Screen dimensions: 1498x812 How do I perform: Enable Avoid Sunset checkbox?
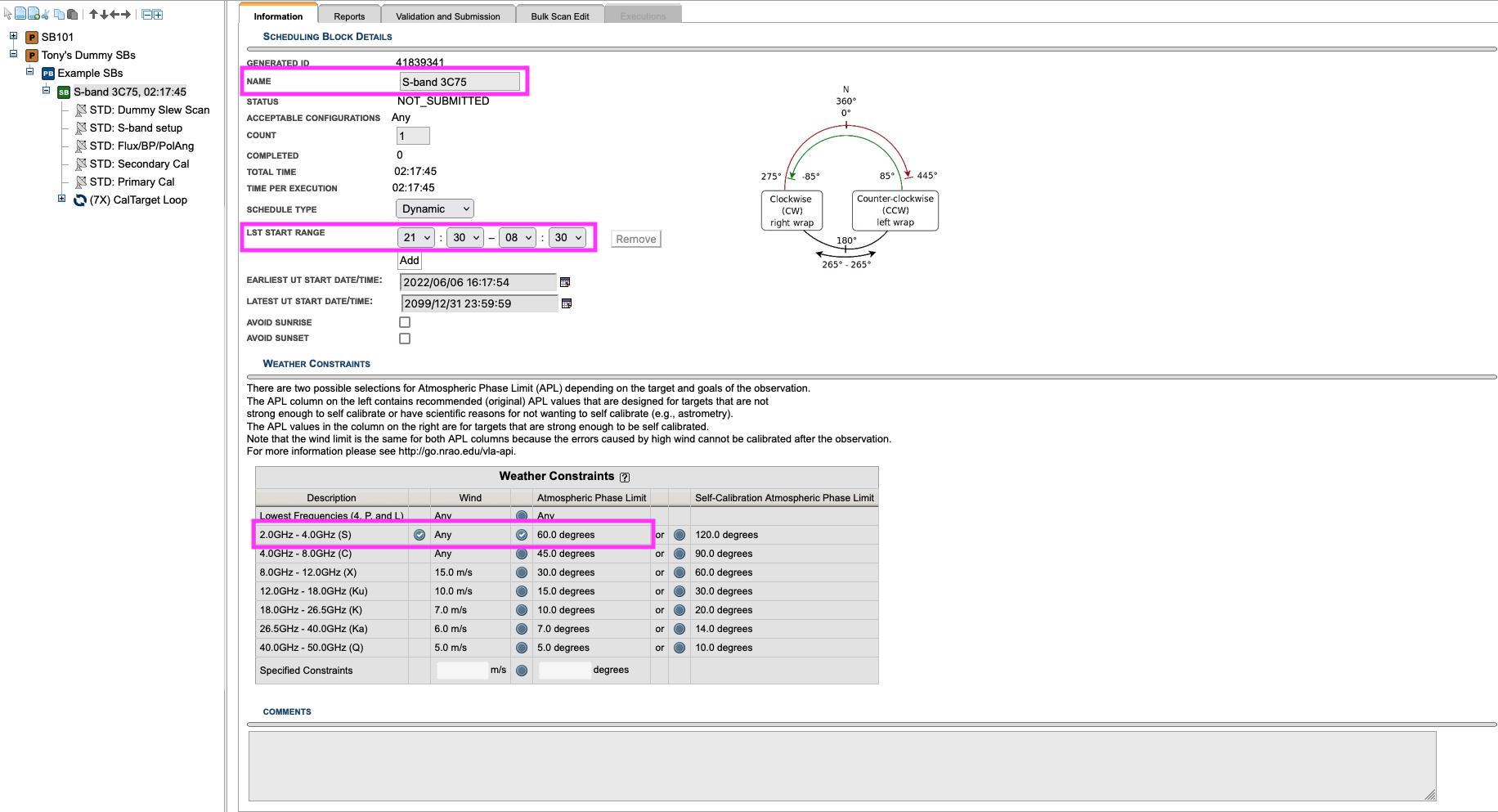[405, 339]
